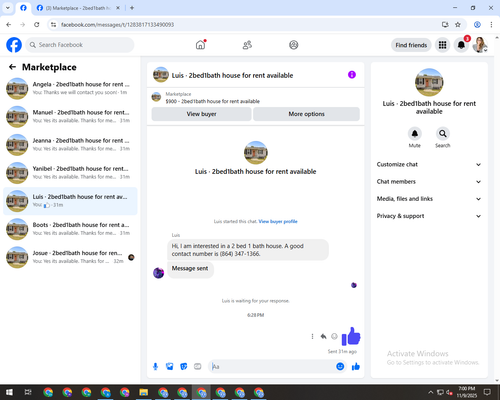The image size is (500, 400).
Task: Open the Home feed icon
Action: (200, 45)
